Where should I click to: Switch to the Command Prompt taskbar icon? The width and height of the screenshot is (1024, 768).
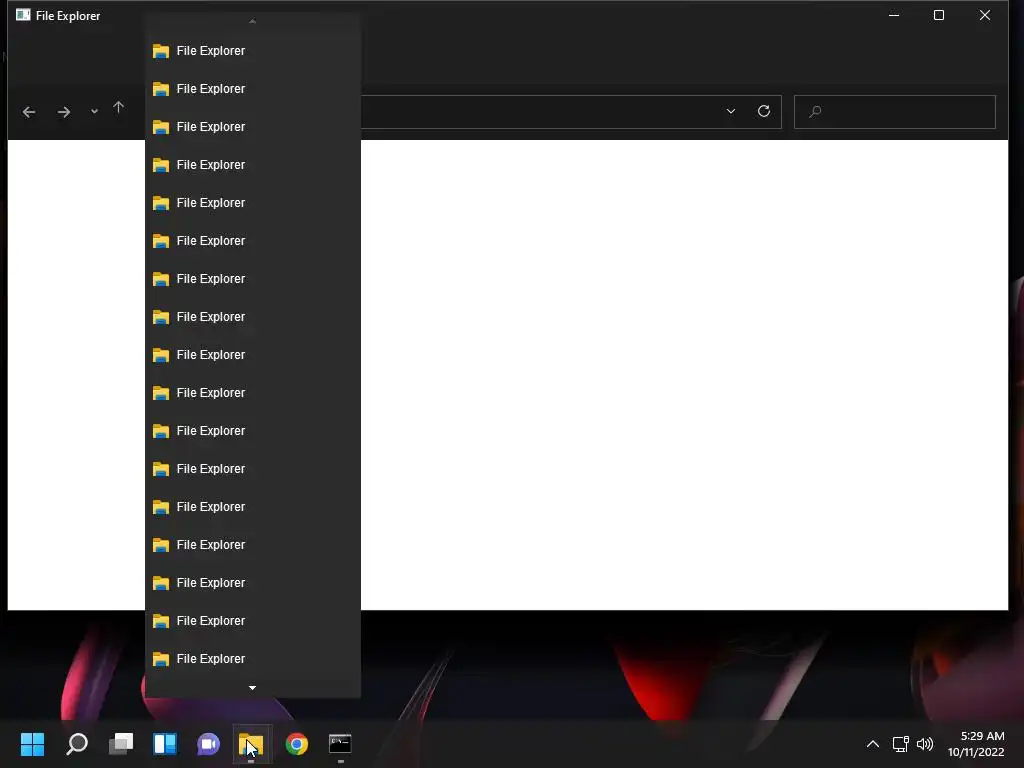click(340, 744)
